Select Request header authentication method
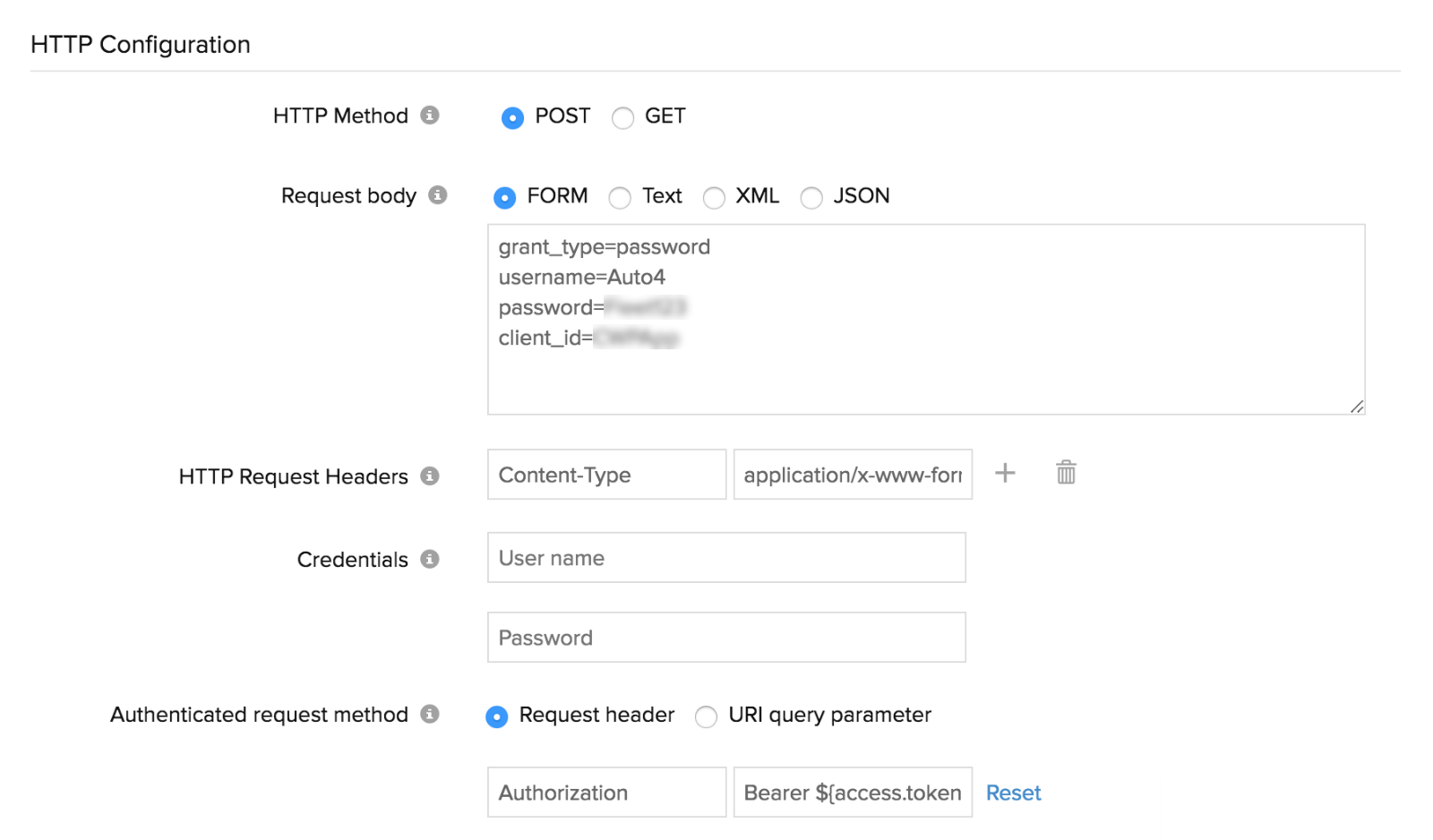Screen dimensions: 1433x840 (497, 716)
